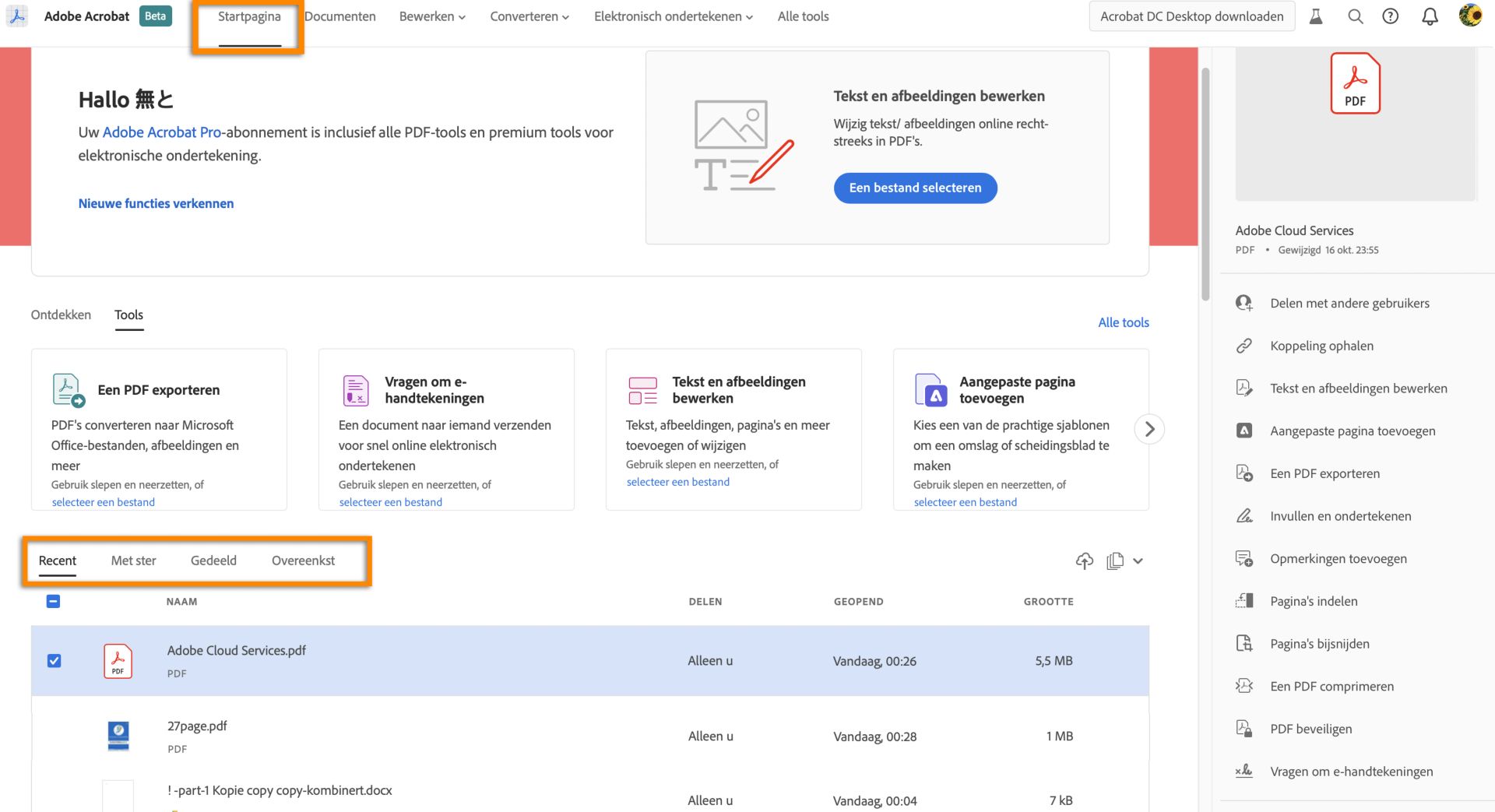
Task: Sort by the GROOTTE column header
Action: pyautogui.click(x=1048, y=602)
